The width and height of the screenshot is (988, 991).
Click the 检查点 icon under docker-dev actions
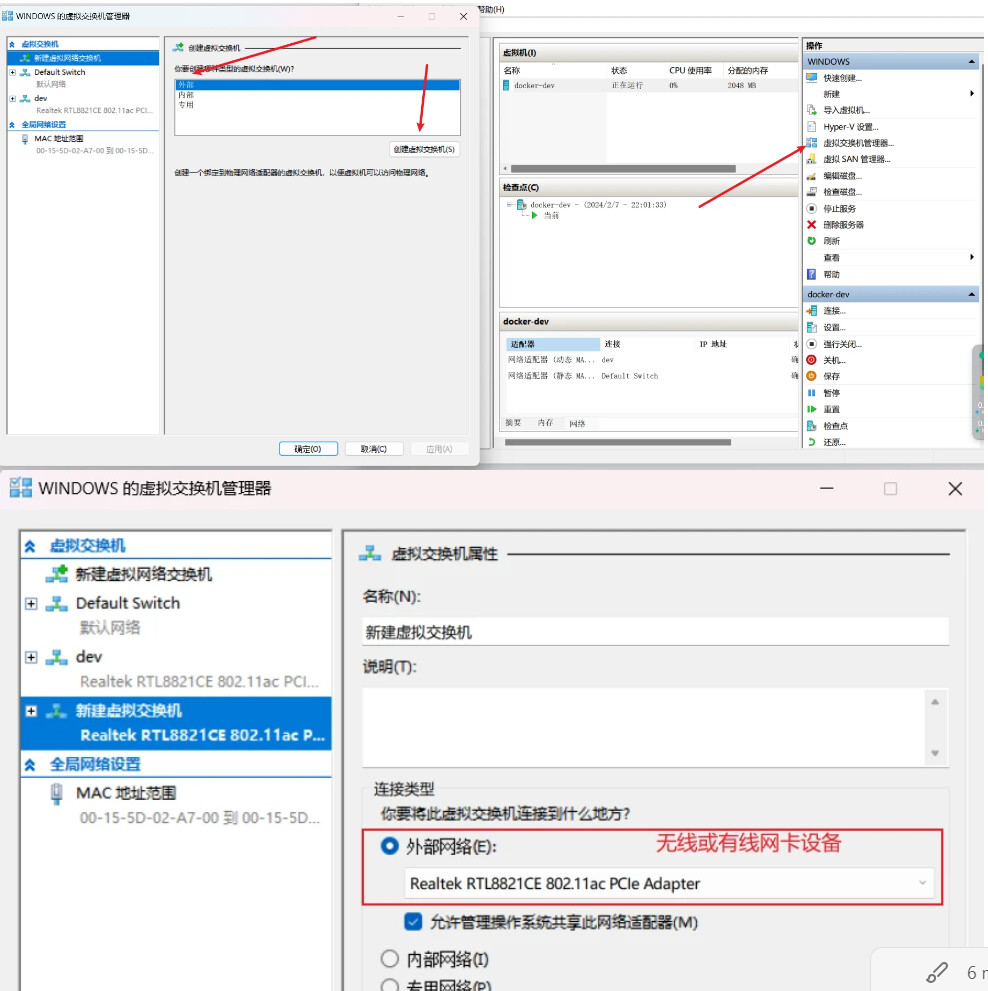(x=812, y=426)
